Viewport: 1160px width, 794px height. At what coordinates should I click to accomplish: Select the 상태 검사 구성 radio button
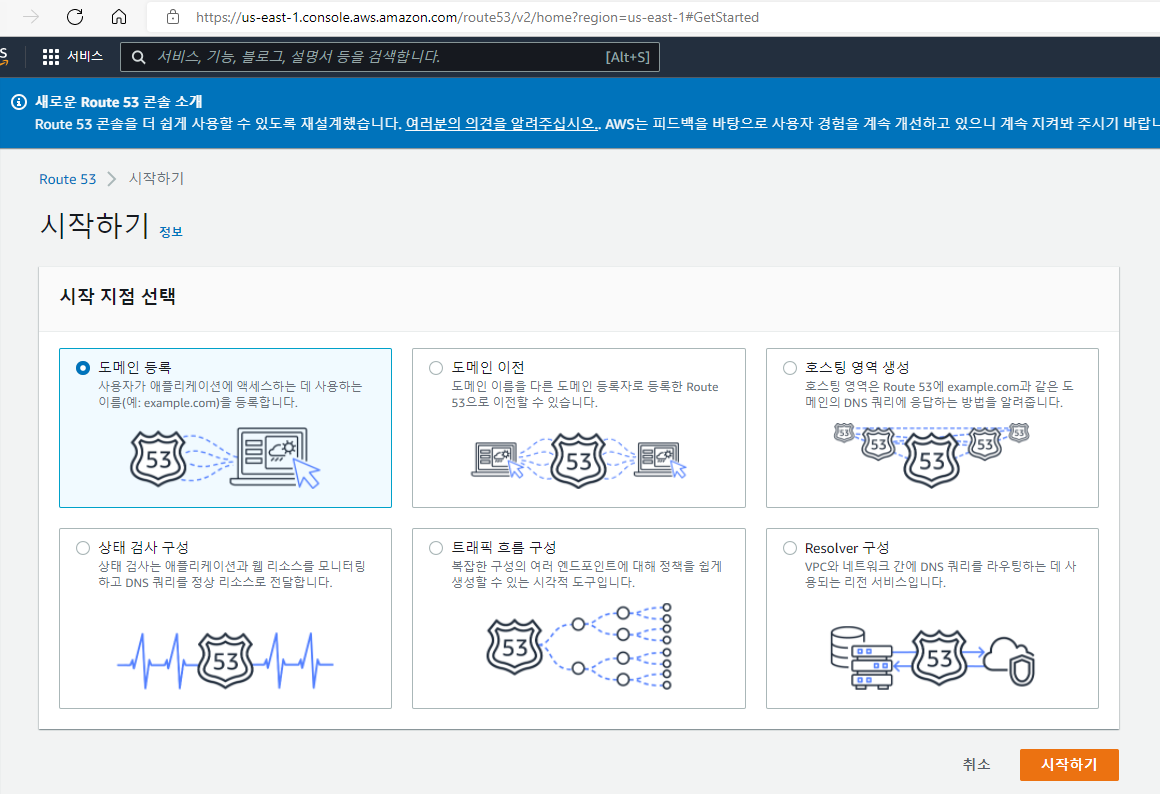tap(83, 548)
